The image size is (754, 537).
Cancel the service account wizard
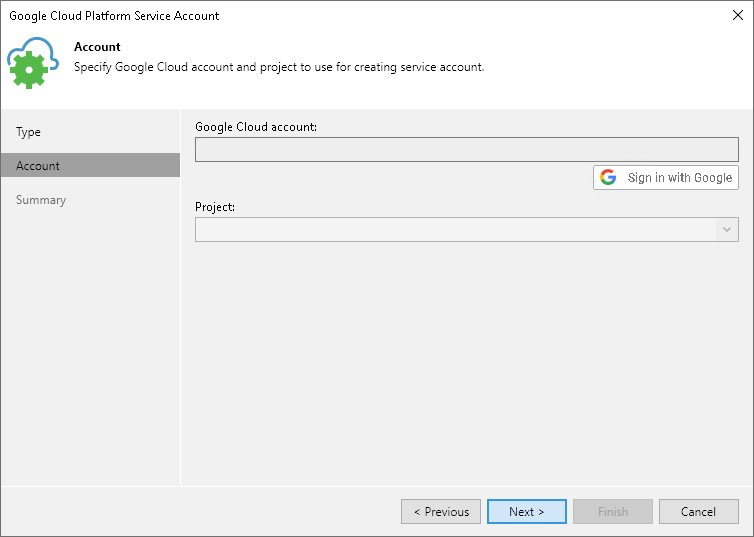pos(698,512)
